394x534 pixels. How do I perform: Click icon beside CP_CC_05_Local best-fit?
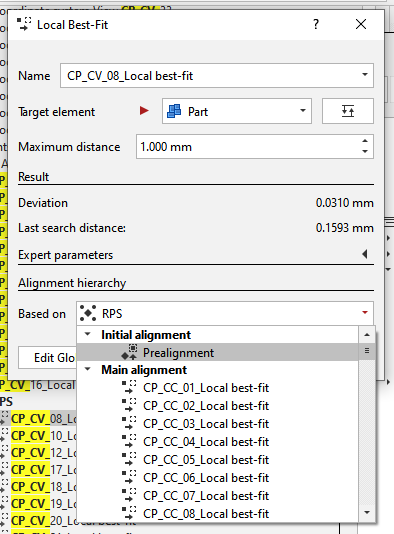tap(129, 459)
